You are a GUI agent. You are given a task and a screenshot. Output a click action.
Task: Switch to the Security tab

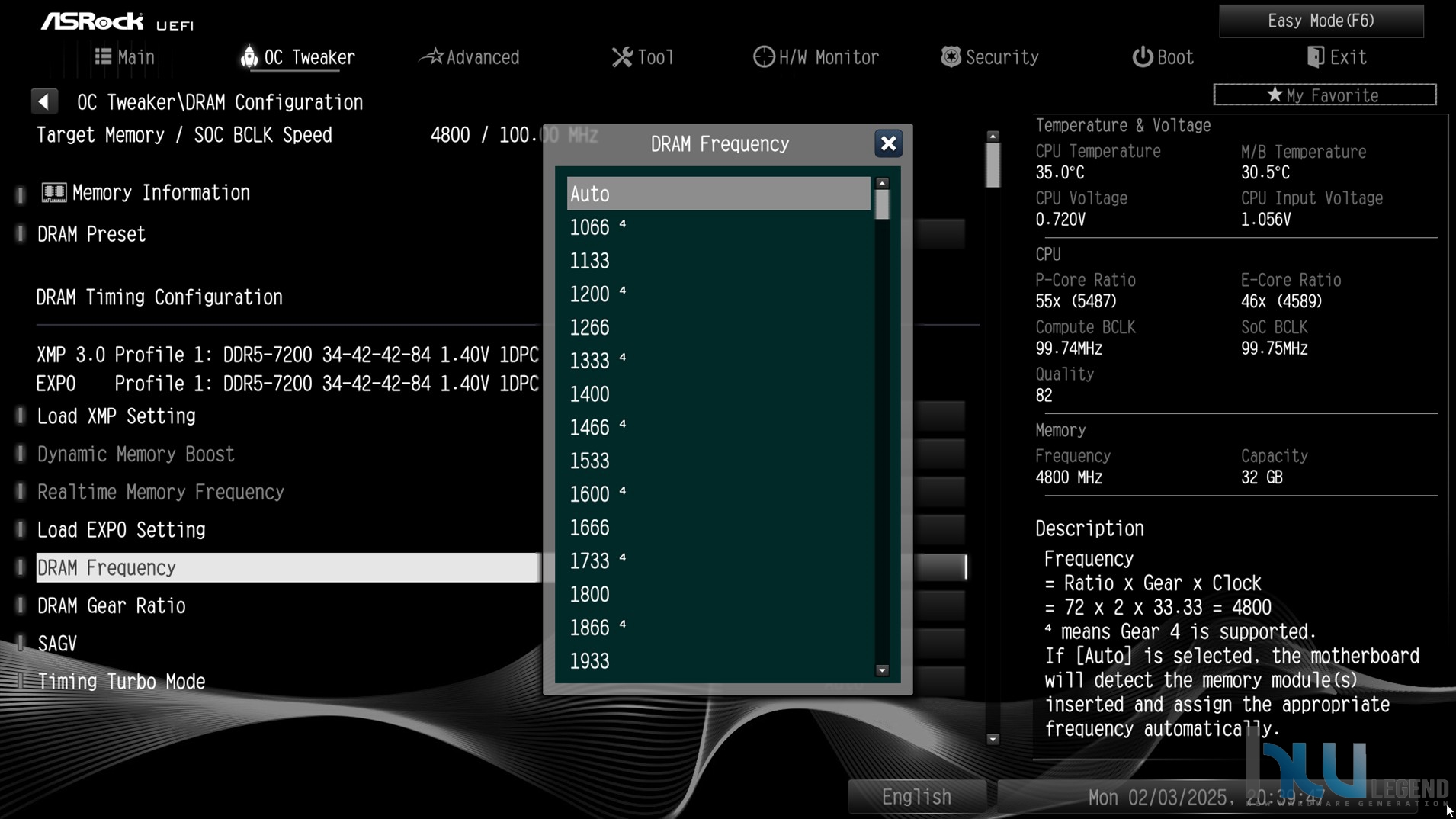tap(989, 57)
